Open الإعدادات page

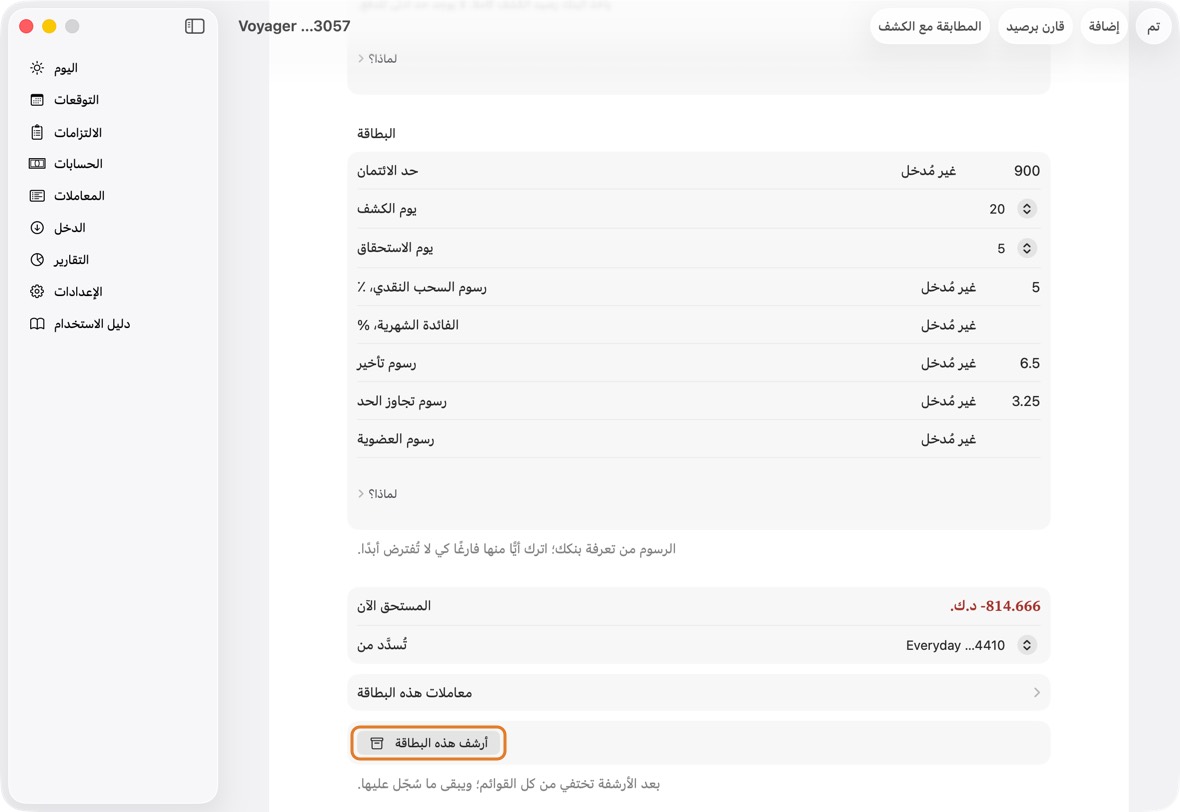click(x=113, y=291)
